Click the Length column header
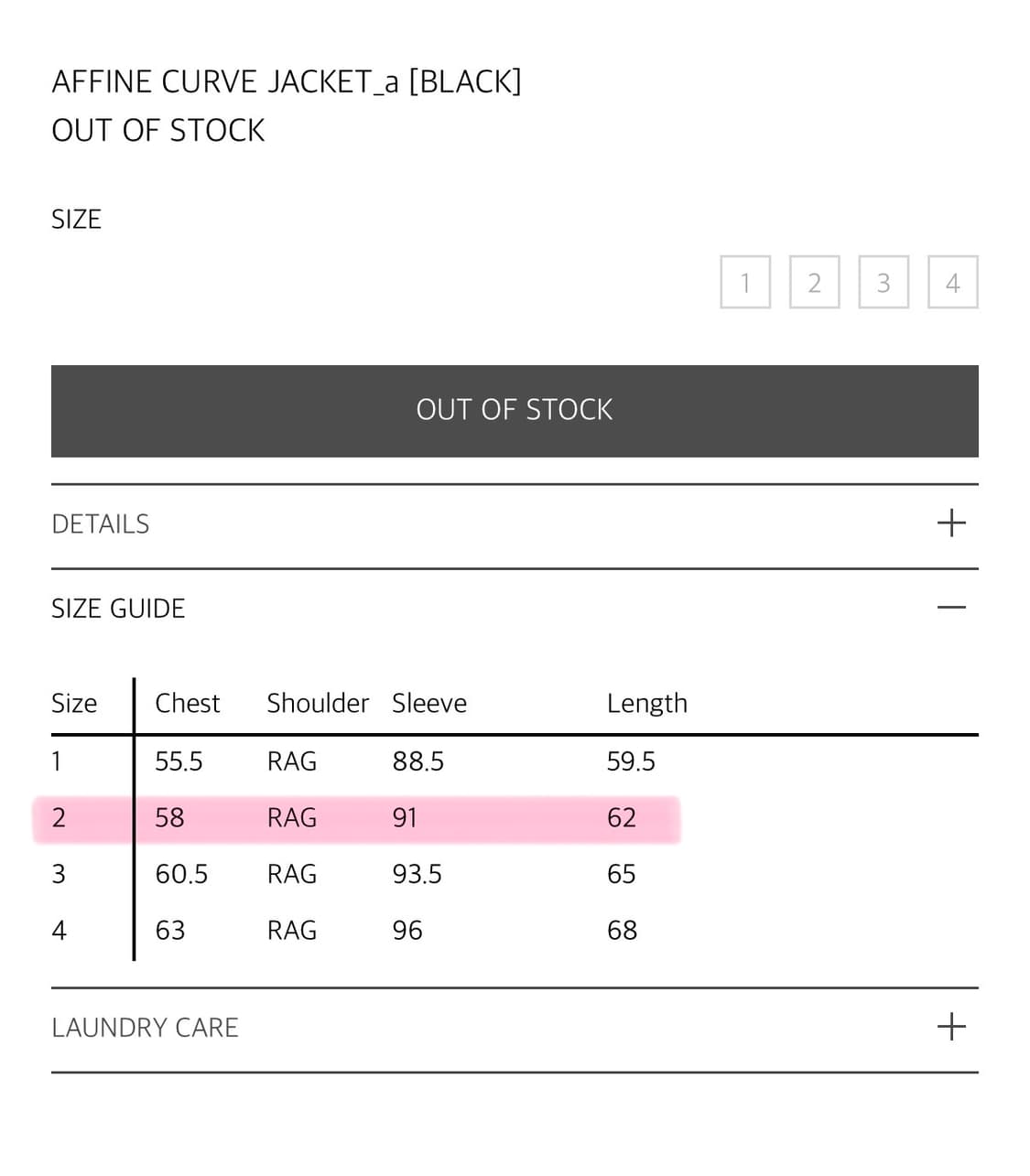Viewport: 1030px width, 1176px height. [x=646, y=703]
